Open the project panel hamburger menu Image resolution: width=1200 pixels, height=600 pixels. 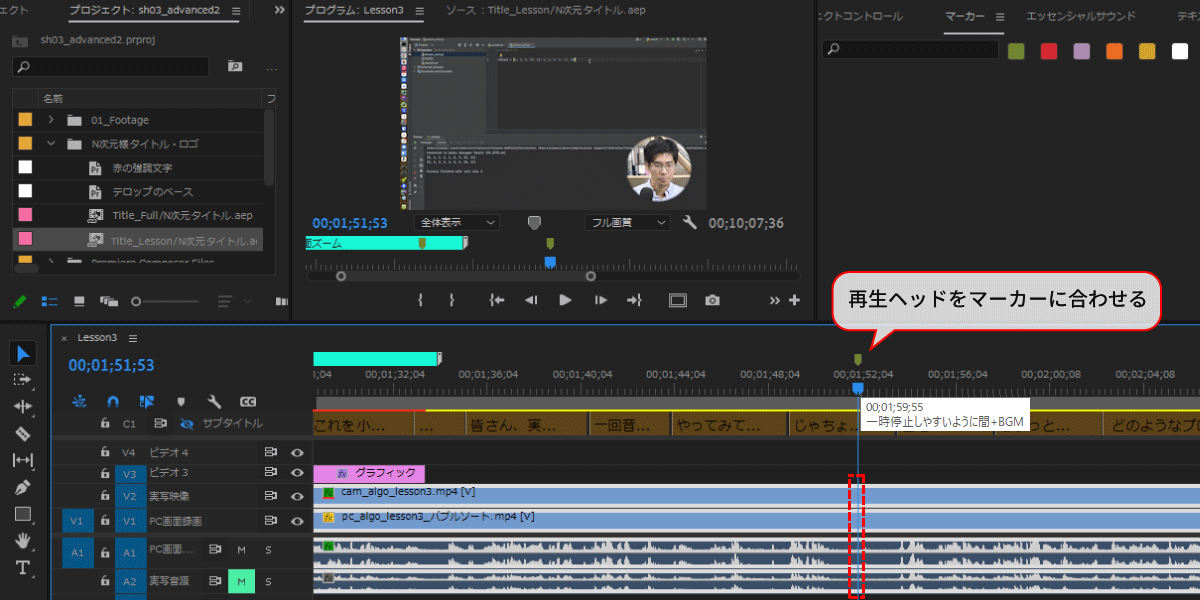(x=236, y=12)
